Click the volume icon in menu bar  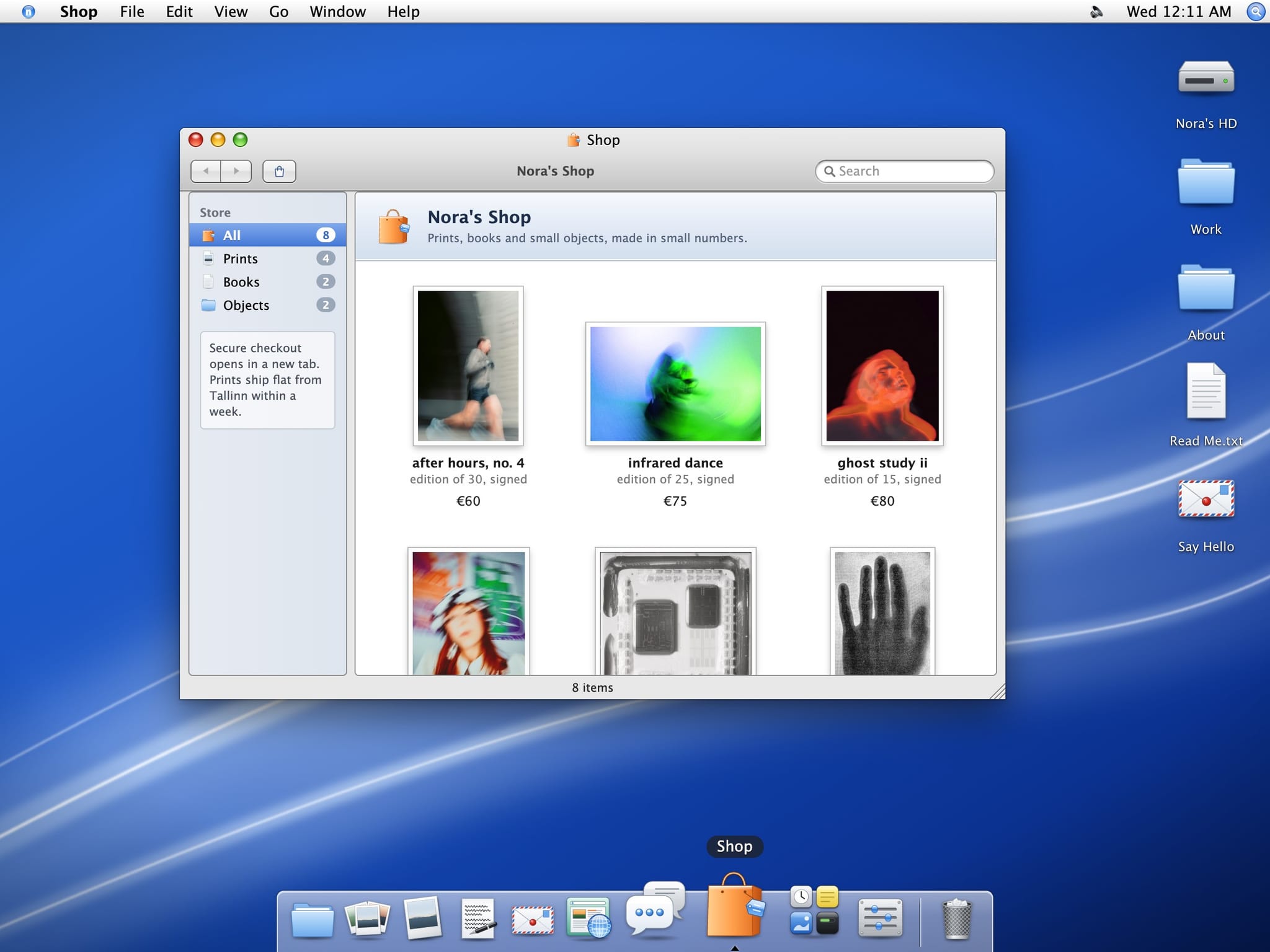click(x=1096, y=11)
